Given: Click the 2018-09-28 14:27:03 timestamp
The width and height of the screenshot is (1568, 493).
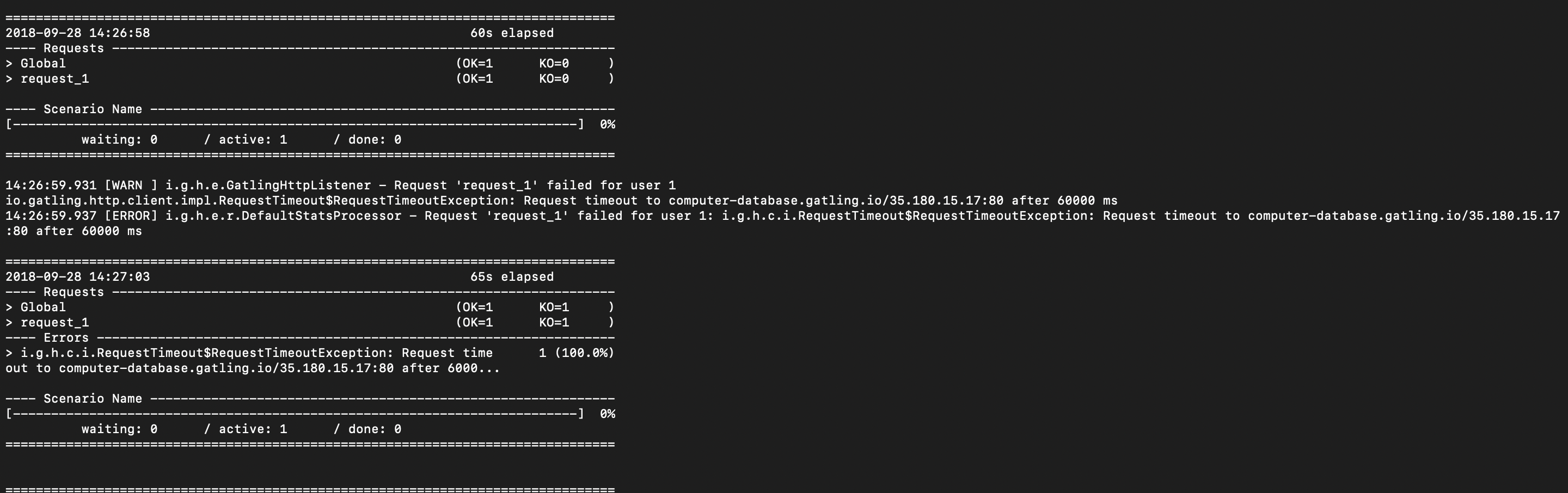Looking at the screenshot, I should 77,277.
